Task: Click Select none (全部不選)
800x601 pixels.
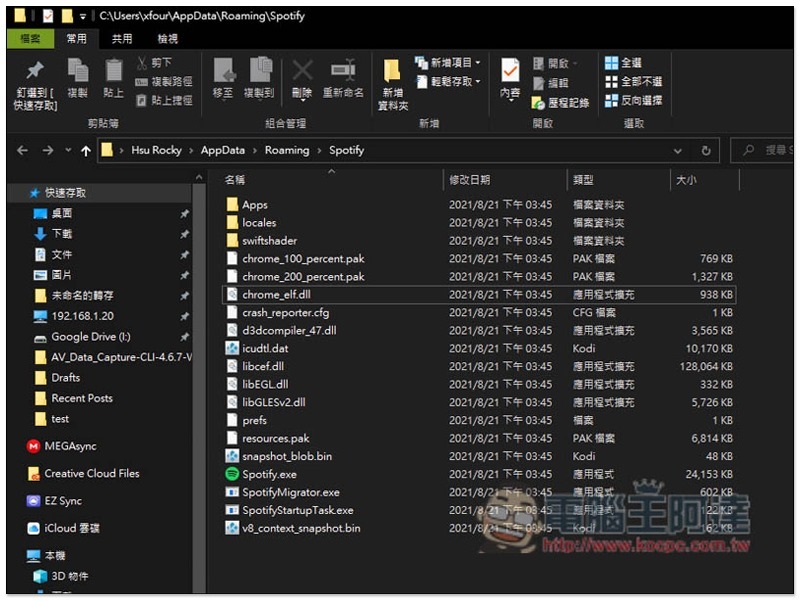Action: point(633,82)
